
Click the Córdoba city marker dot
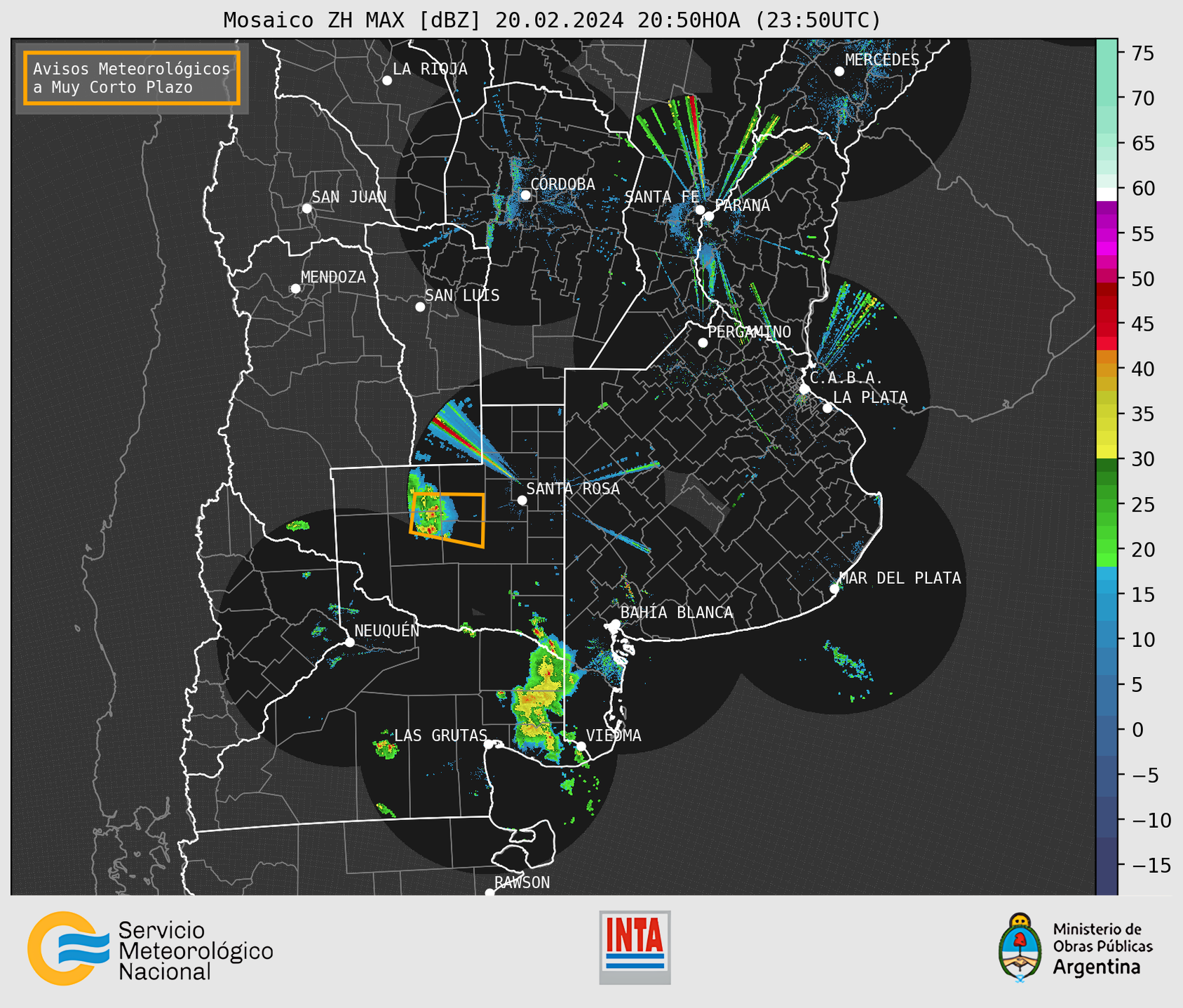click(x=525, y=195)
